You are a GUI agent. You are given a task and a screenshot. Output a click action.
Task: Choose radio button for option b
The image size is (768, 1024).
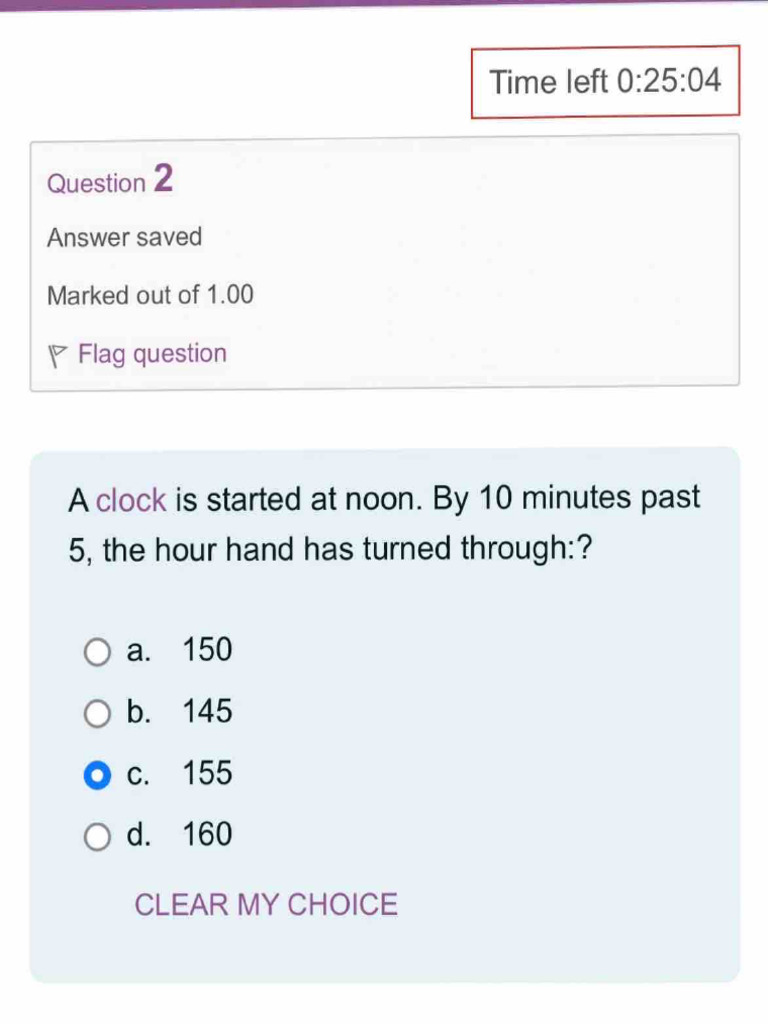coord(97,714)
